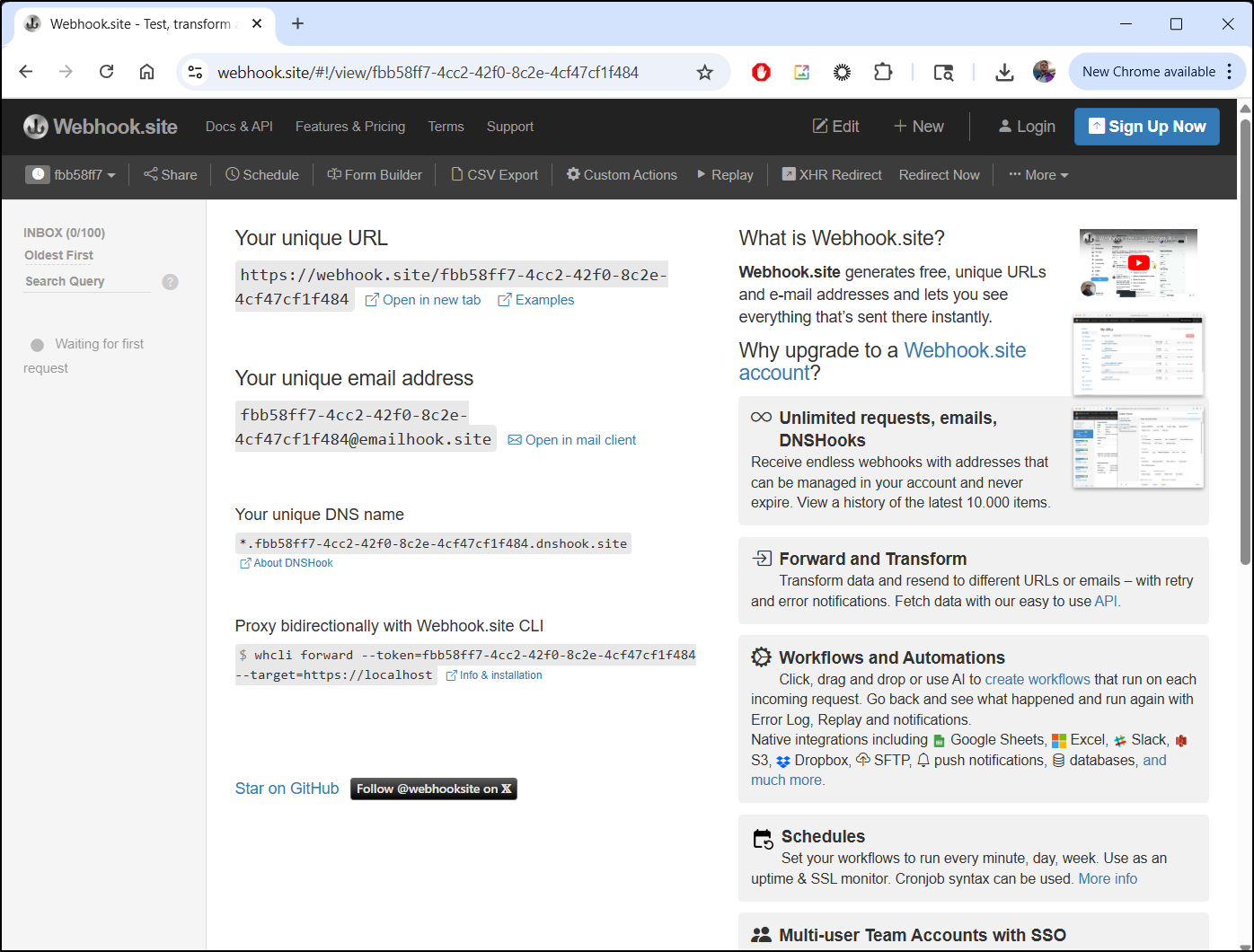
Task: Open the Chrome profile avatar
Action: point(1044,72)
